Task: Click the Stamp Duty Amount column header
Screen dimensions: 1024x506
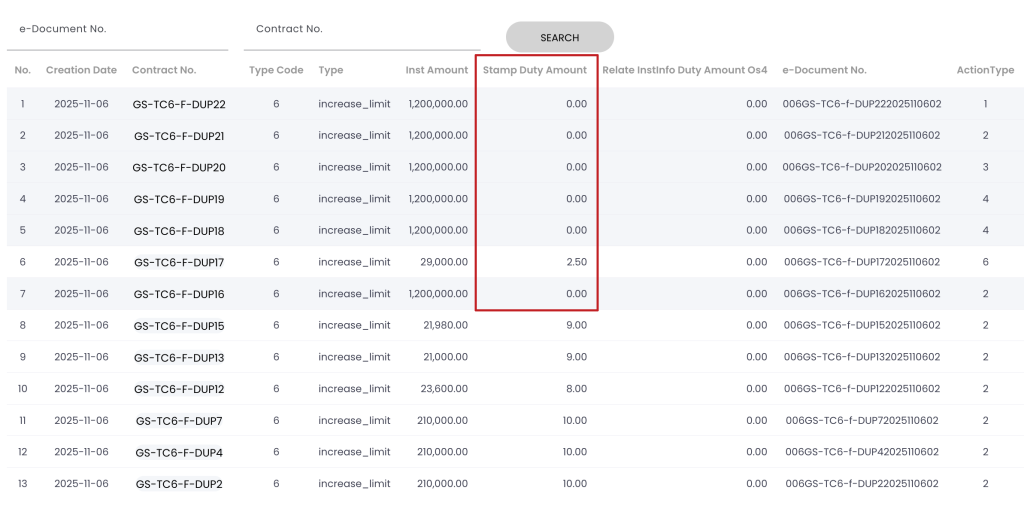Action: click(x=535, y=70)
